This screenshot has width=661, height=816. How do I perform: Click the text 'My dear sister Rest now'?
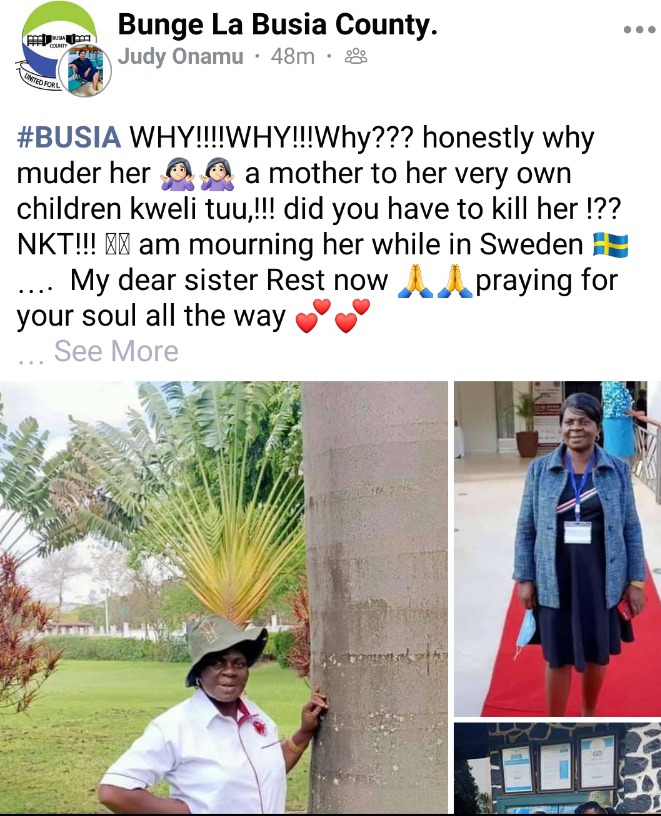(229, 280)
